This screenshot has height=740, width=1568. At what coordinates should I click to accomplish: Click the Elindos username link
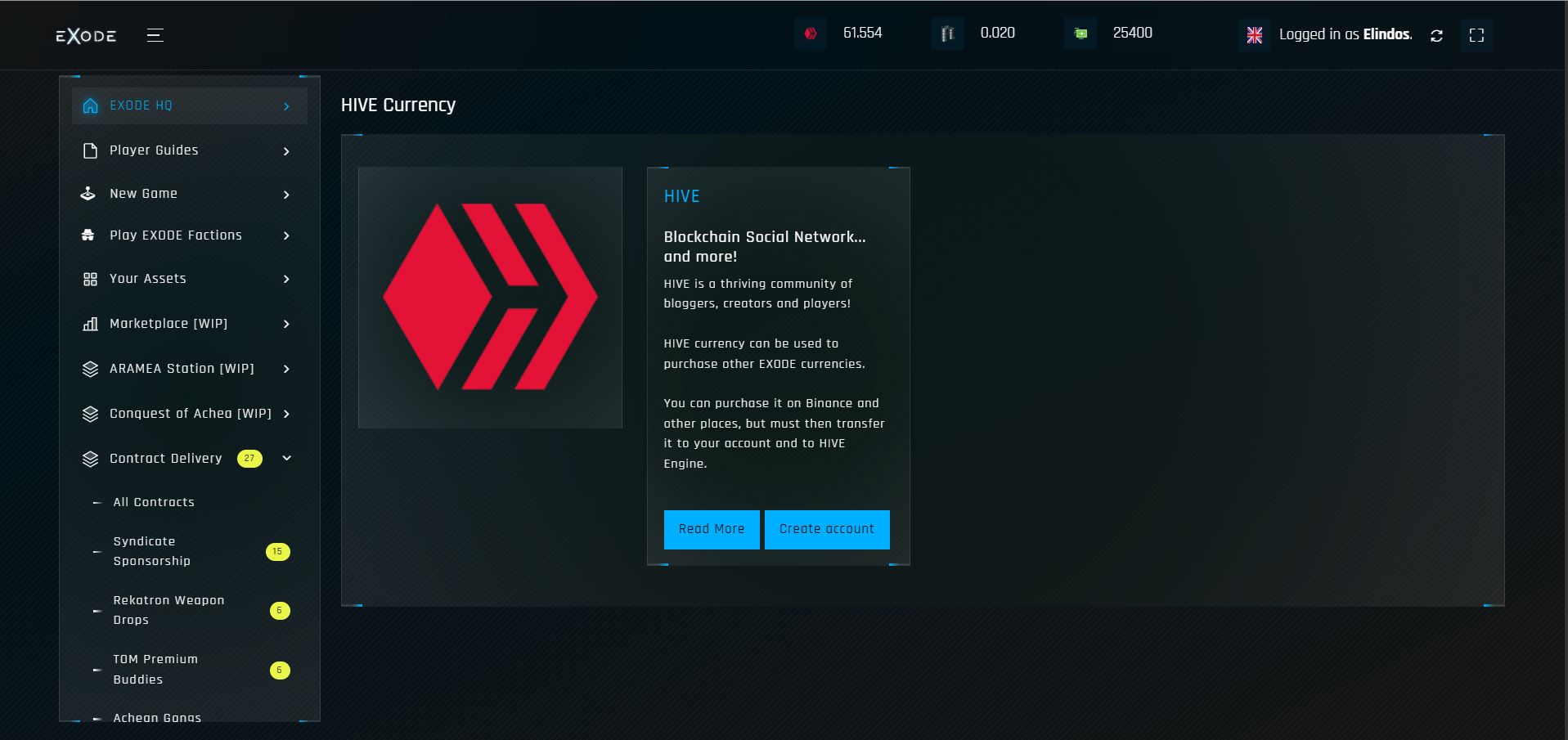coord(1387,34)
